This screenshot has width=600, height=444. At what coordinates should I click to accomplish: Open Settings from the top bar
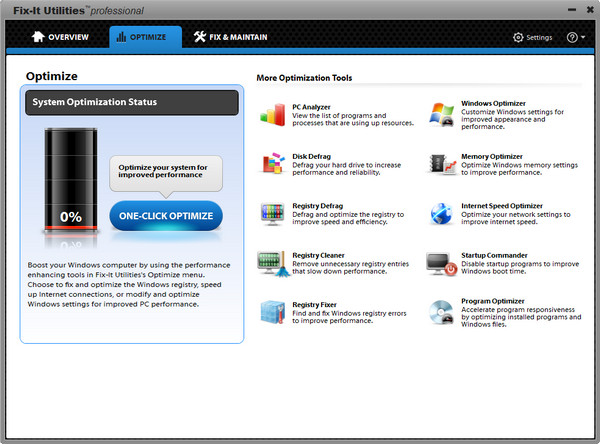[532, 37]
